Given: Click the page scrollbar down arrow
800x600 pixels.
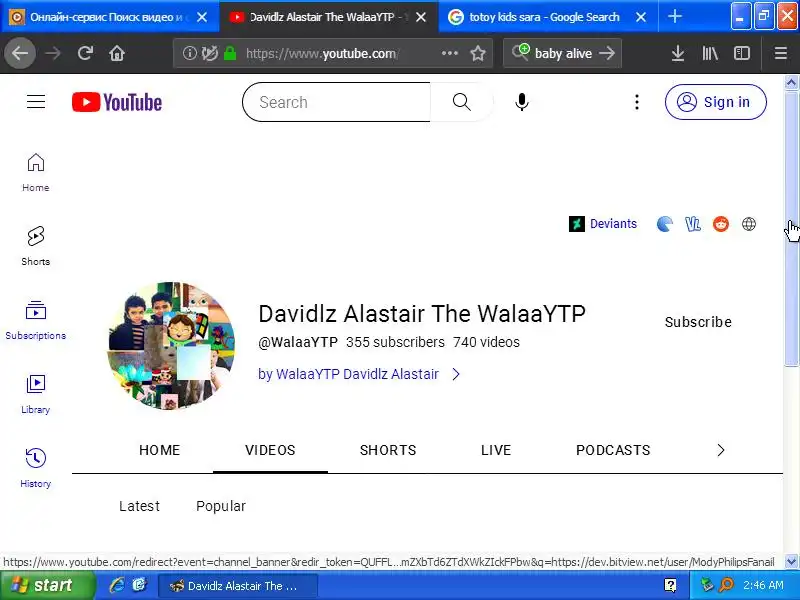Looking at the screenshot, I should pyautogui.click(x=791, y=562).
